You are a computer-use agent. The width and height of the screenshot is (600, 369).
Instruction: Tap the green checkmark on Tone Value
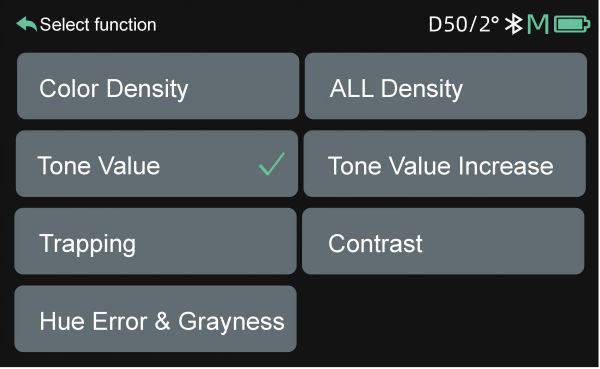click(272, 164)
